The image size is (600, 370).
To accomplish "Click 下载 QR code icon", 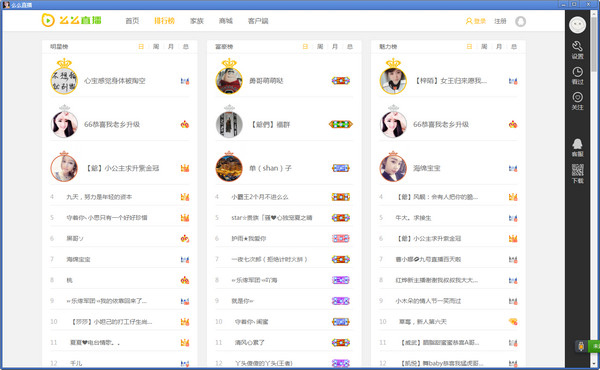I will (577, 173).
